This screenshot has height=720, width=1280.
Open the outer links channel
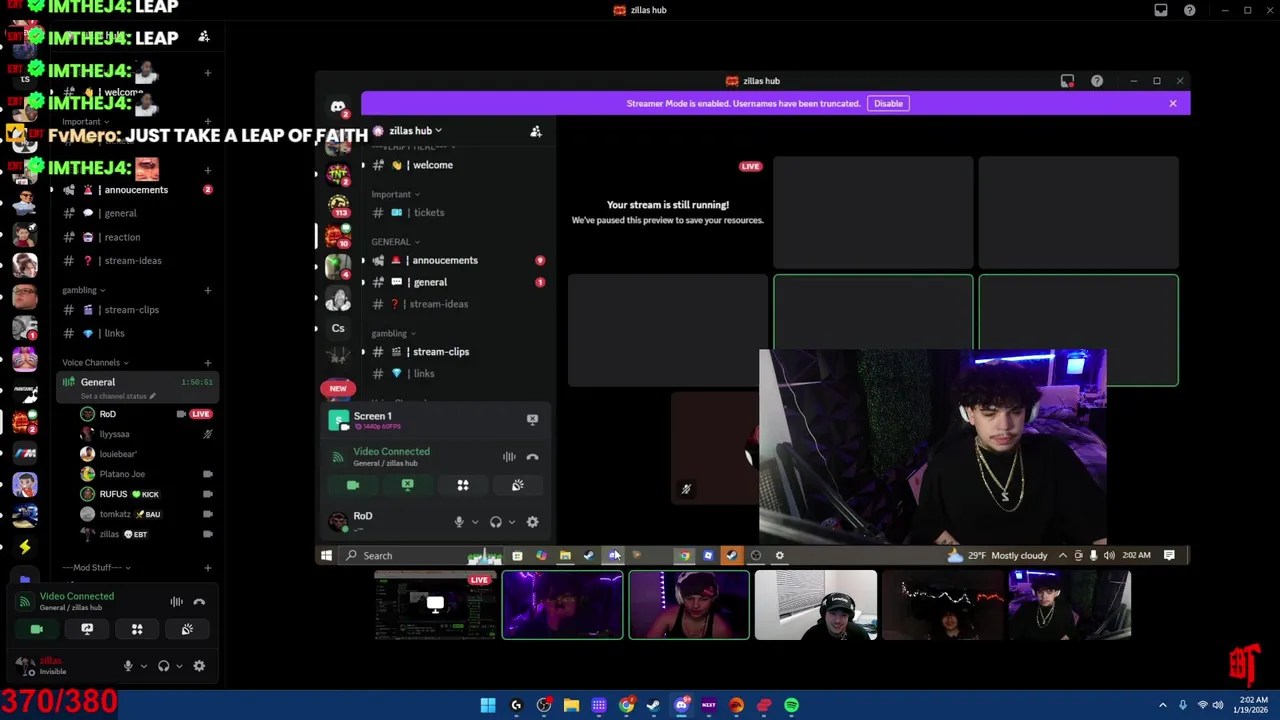click(135, 333)
